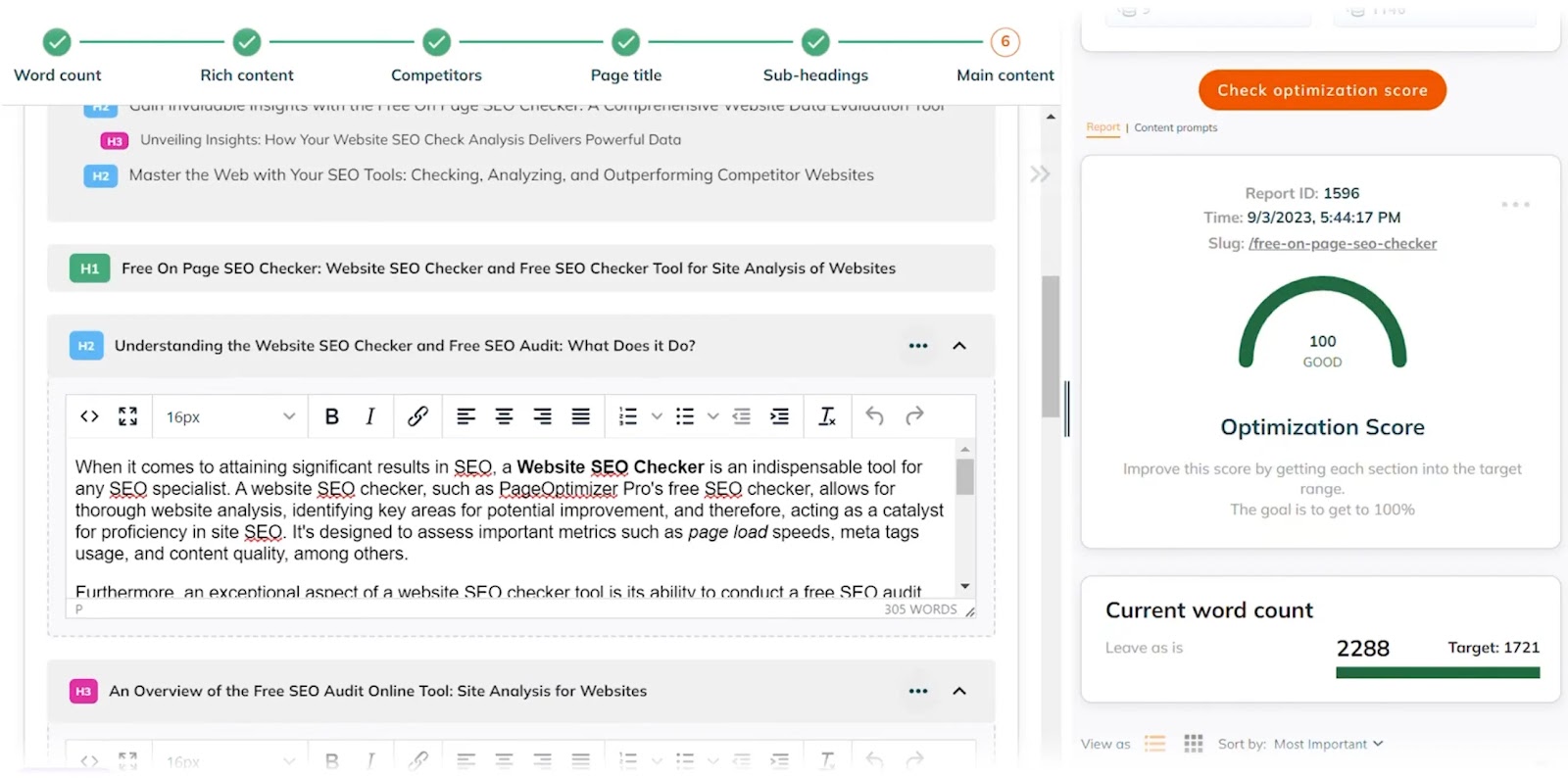Open options menu for H3 Overview section
The image size is (1568, 778).
coord(917,691)
